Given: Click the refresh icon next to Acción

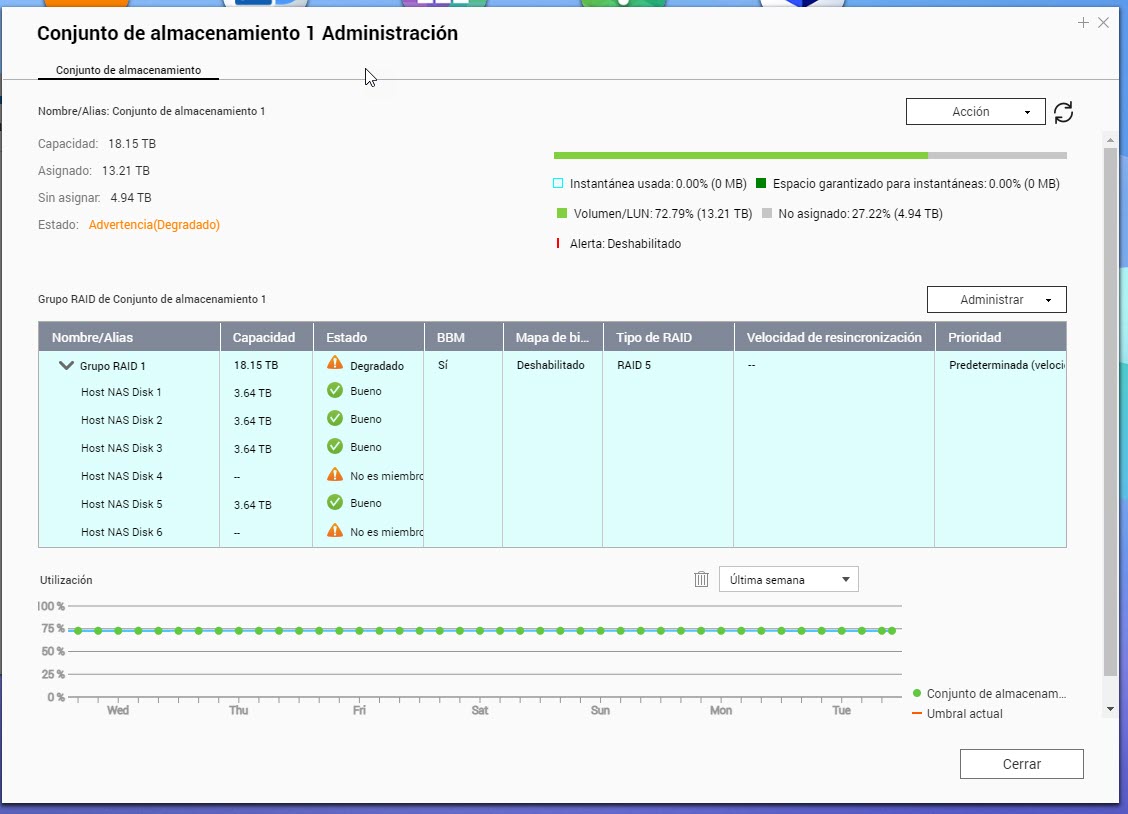Looking at the screenshot, I should coord(1064,112).
